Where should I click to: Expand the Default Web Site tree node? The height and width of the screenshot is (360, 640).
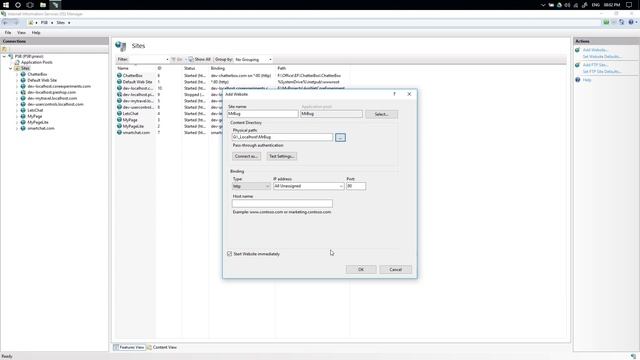click(x=17, y=80)
